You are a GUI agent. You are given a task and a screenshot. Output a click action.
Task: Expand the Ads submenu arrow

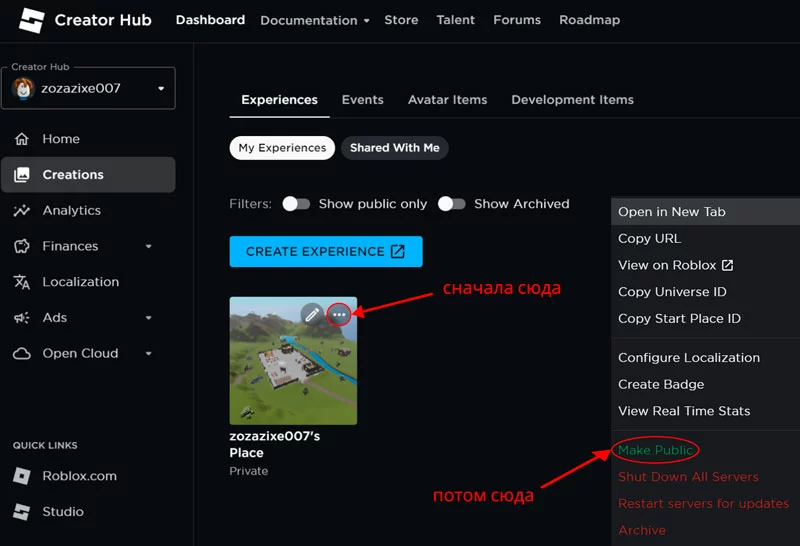point(148,317)
